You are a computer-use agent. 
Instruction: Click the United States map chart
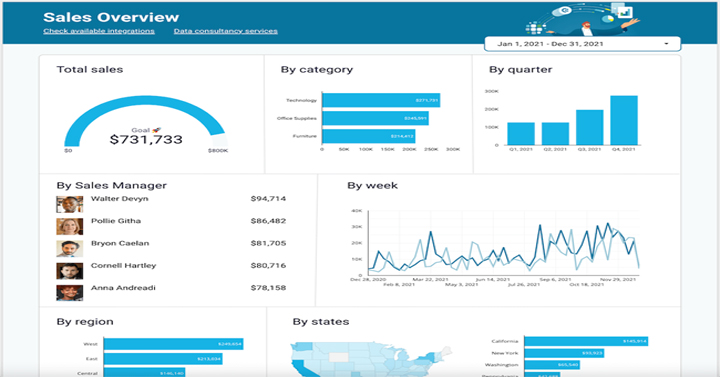tap(371, 359)
